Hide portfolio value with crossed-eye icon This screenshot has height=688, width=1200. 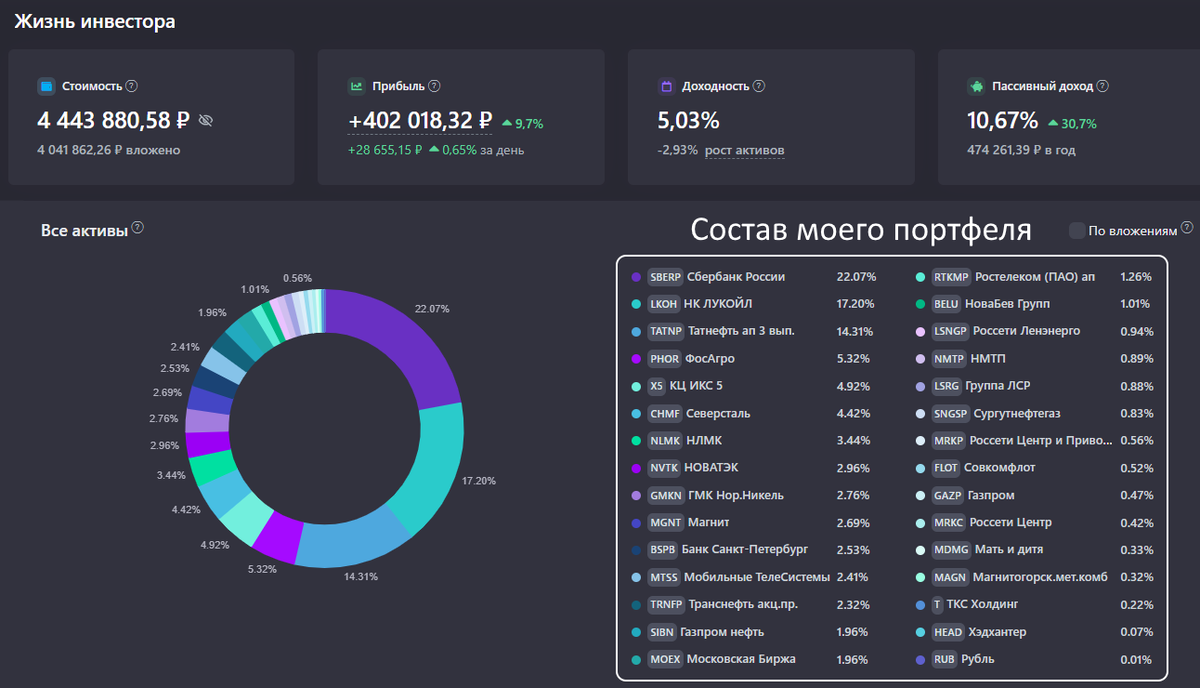pos(206,121)
